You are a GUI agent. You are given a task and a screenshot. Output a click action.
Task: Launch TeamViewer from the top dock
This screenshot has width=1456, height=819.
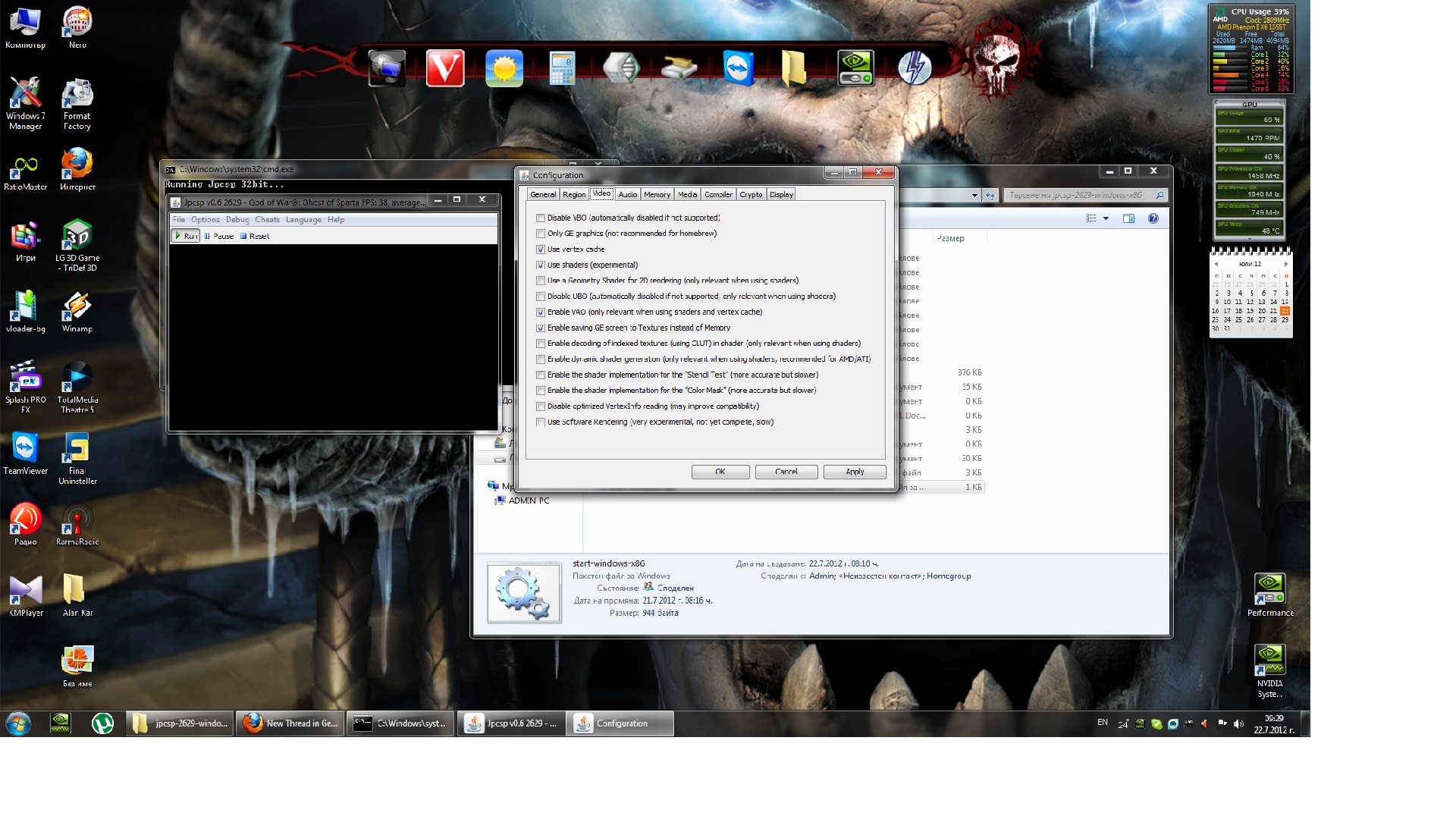point(738,69)
